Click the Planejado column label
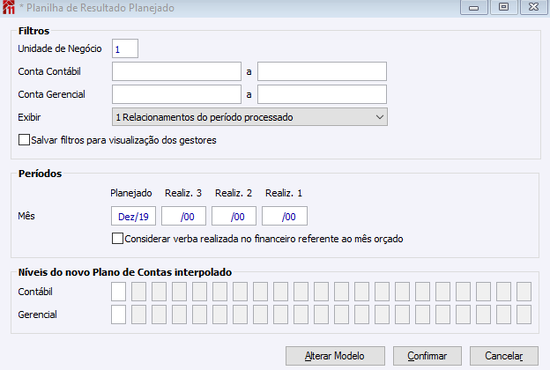The width and height of the screenshot is (550, 370). coord(131,193)
